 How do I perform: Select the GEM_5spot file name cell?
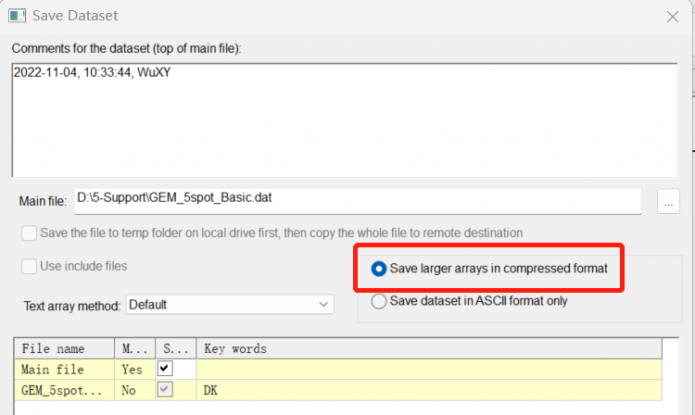tap(63, 389)
